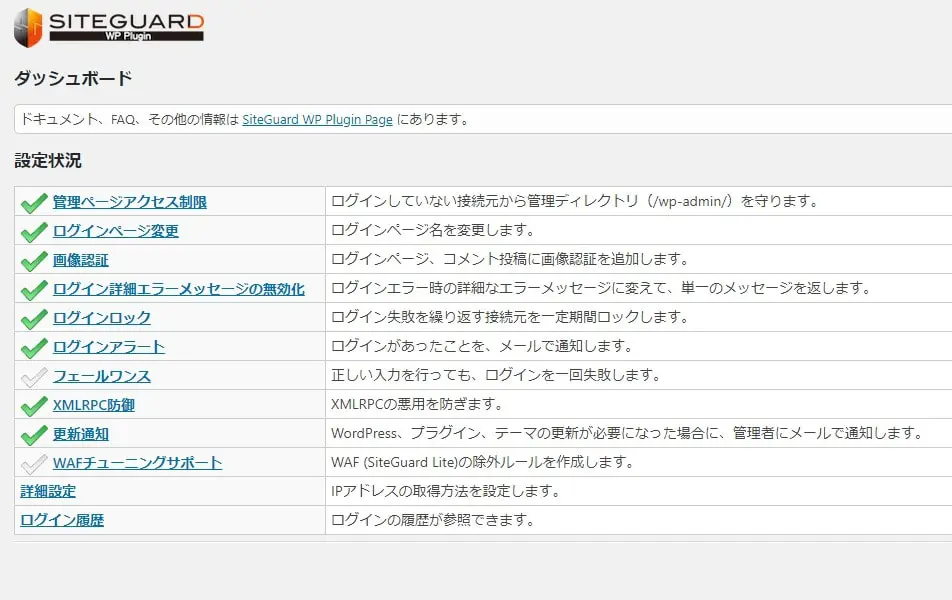
Task: Click the SiteGuard WP Plugin logo
Action: click(109, 27)
